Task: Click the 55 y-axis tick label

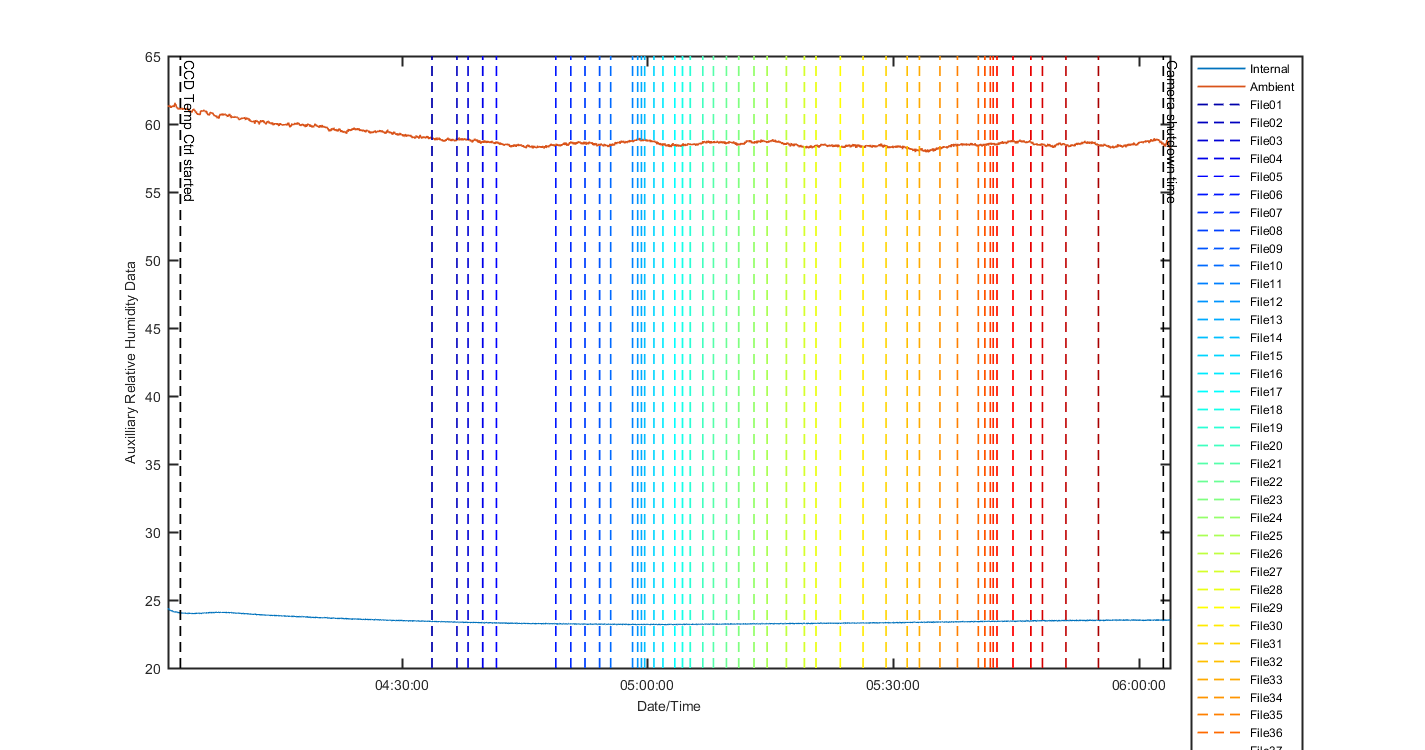Action: pyautogui.click(x=153, y=193)
